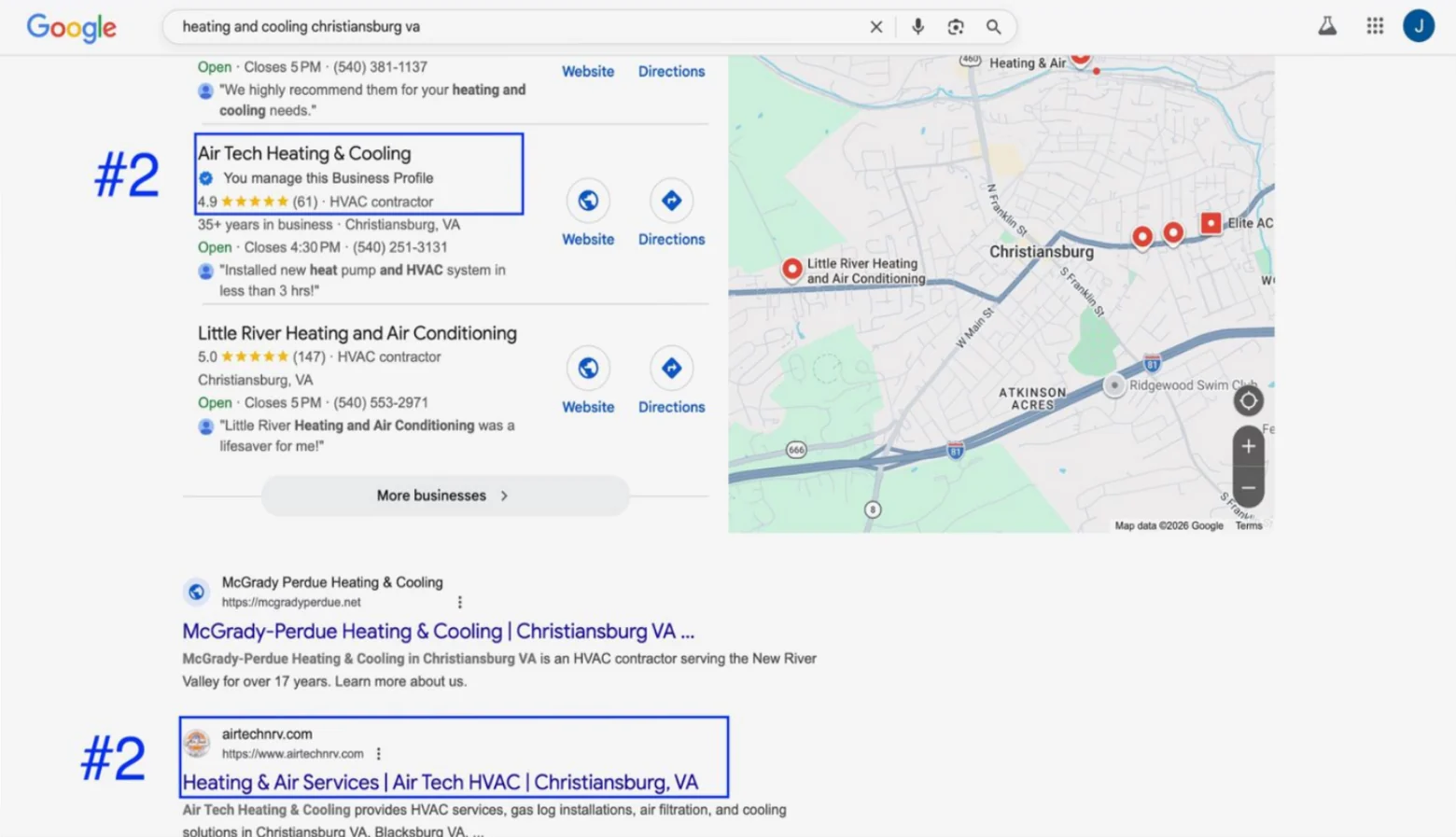Click the Little River (147) reviews count
The height and width of the screenshot is (837, 1456).
(x=309, y=357)
